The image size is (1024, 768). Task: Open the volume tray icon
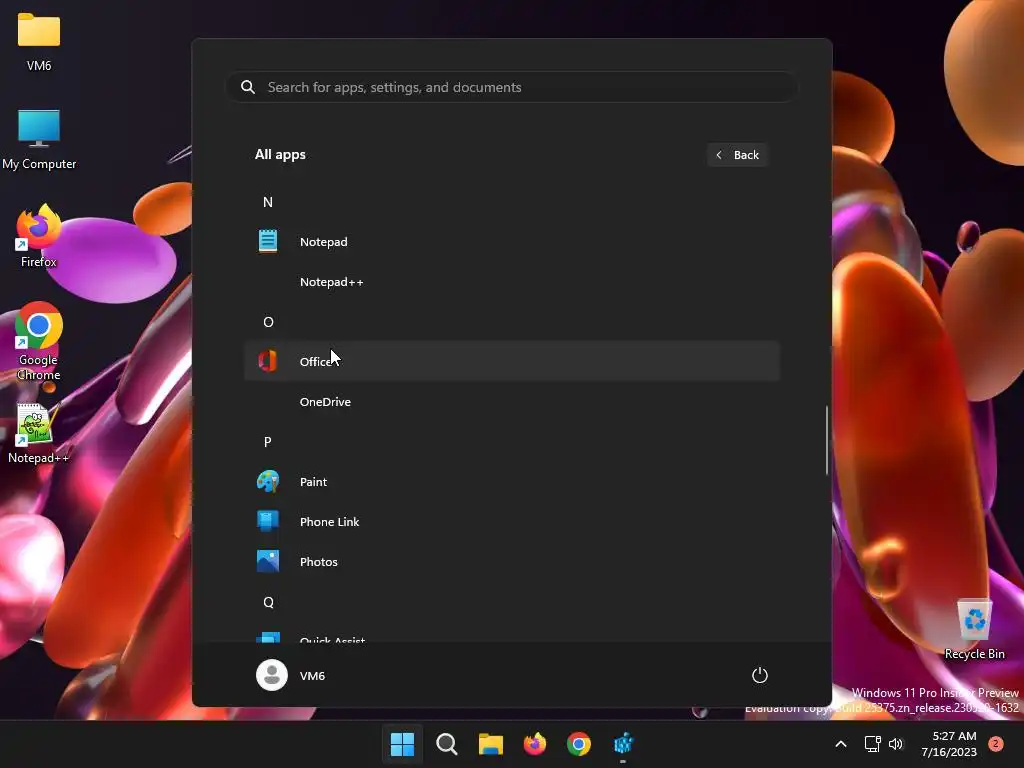pyautogui.click(x=896, y=744)
